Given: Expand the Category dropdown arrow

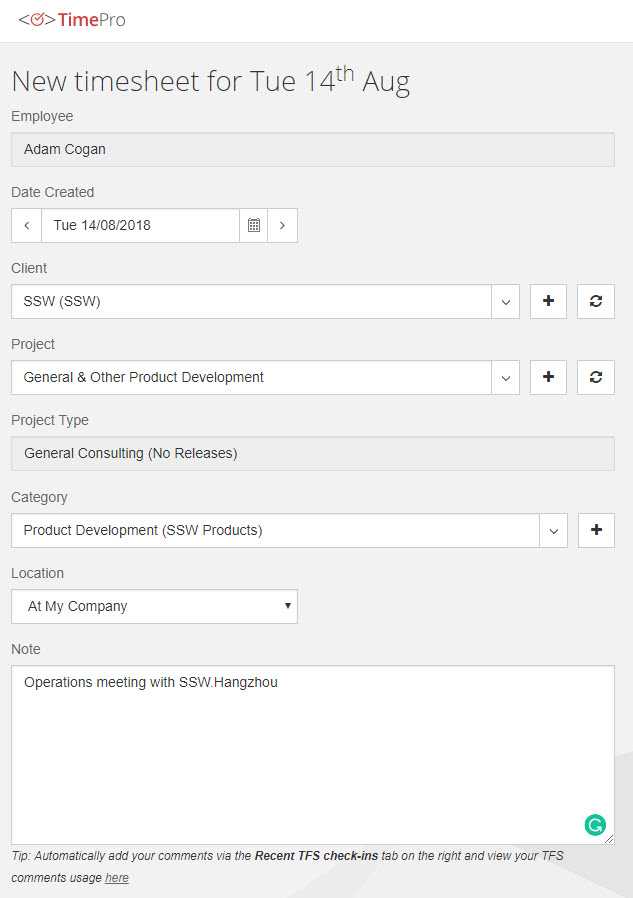Looking at the screenshot, I should click(x=554, y=530).
